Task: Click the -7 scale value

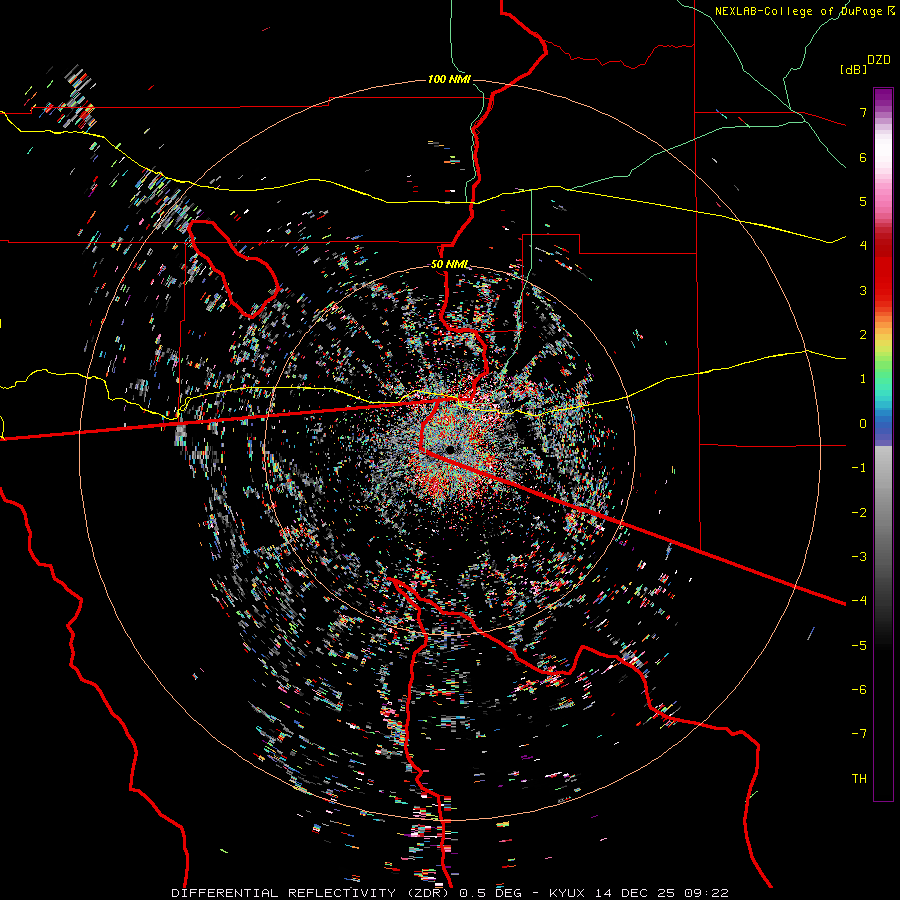Action: (859, 734)
